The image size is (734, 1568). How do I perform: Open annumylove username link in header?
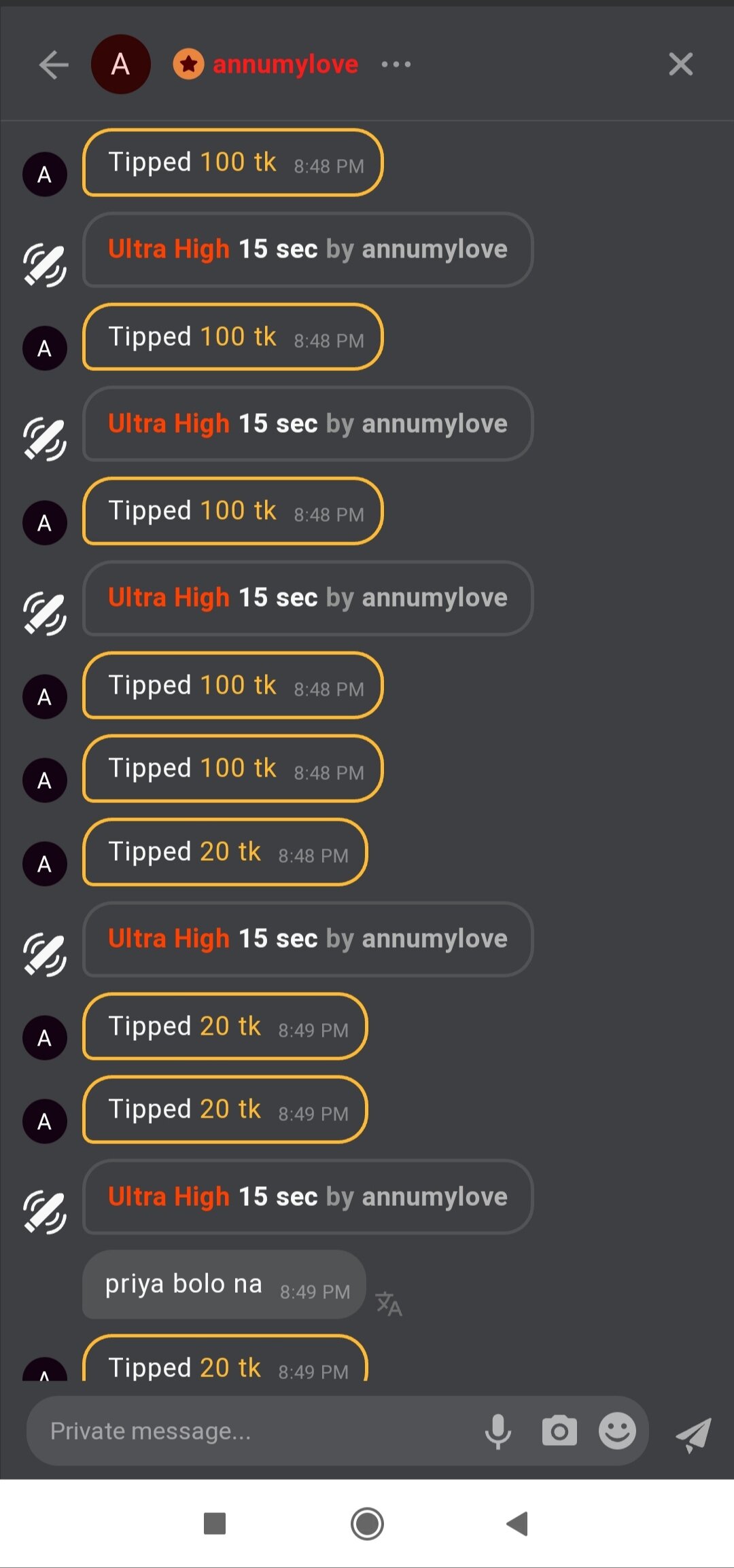285,65
